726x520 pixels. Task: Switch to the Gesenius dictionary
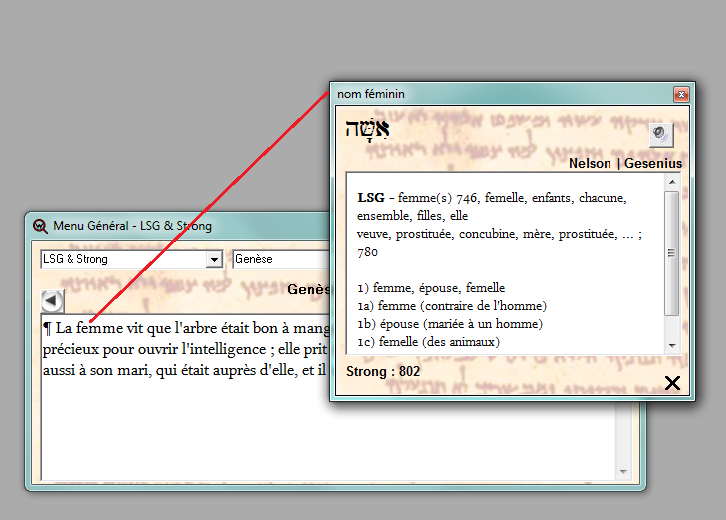tap(653, 163)
